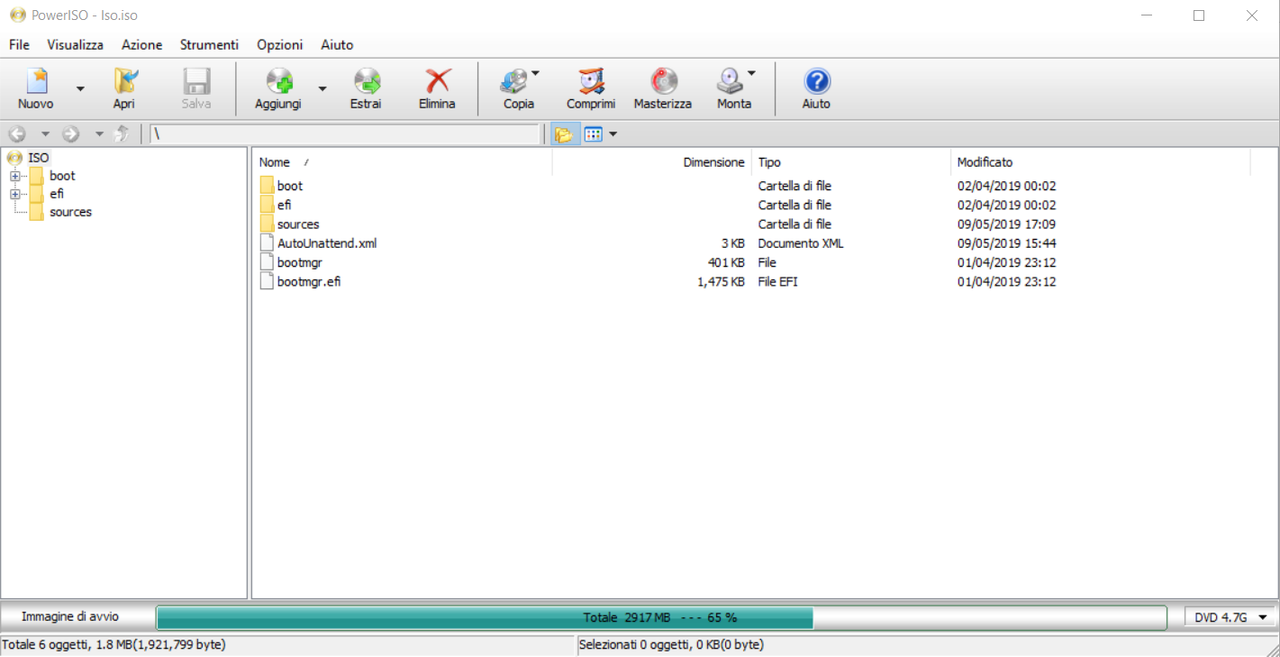Sort by Dimensione column header
This screenshot has height=657, width=1280.
(652, 162)
